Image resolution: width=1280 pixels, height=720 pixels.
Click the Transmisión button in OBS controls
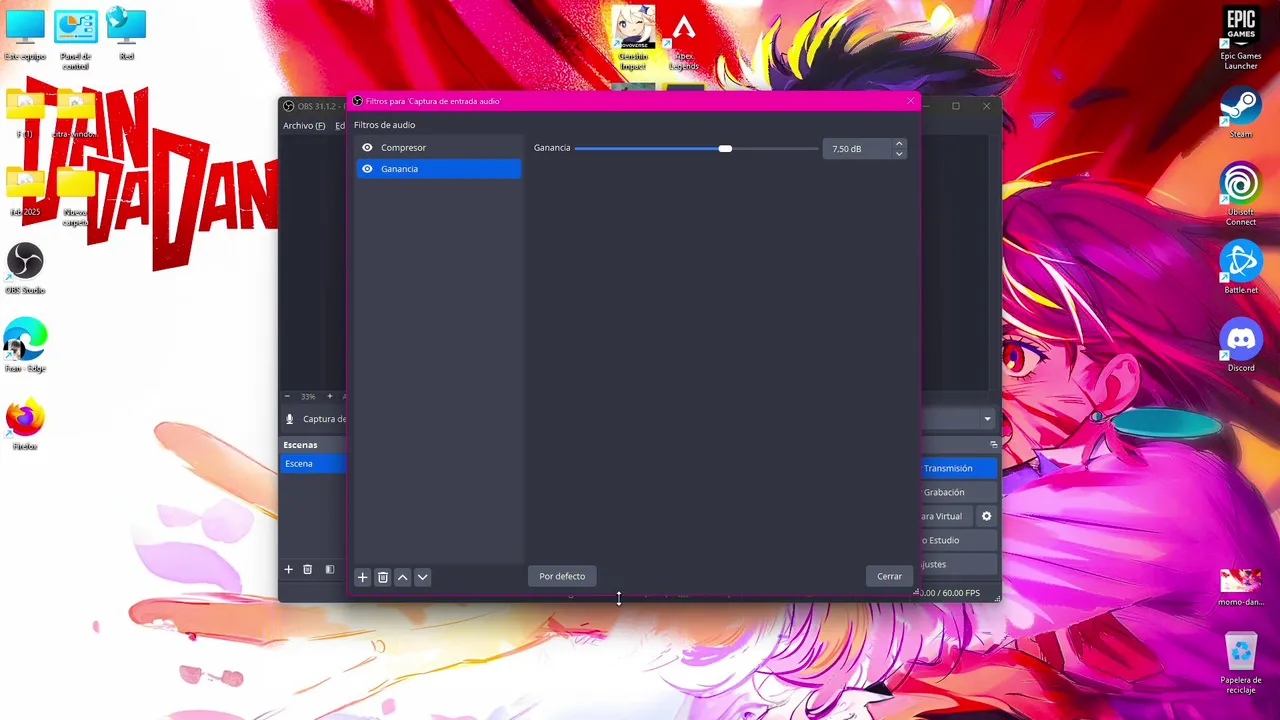click(958, 468)
